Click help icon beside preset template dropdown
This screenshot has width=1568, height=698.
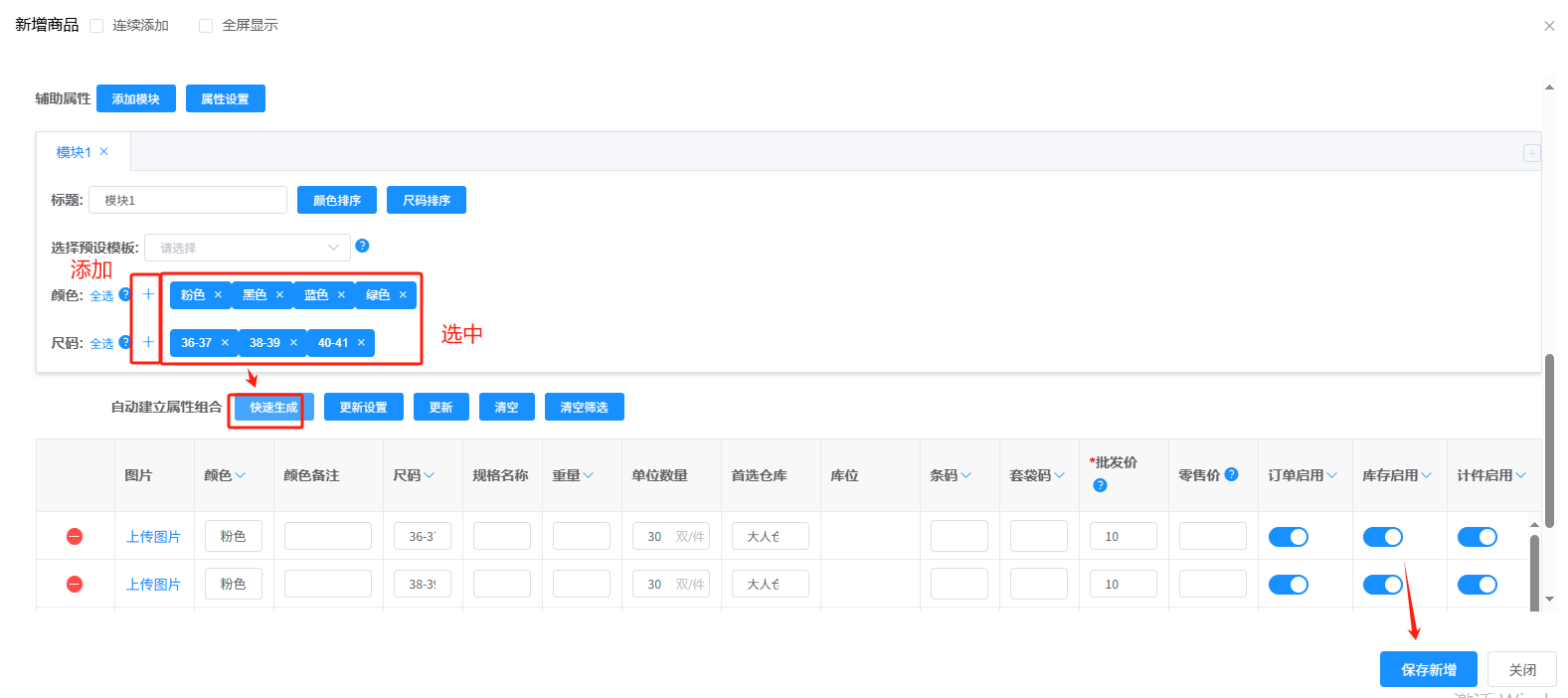click(x=362, y=246)
